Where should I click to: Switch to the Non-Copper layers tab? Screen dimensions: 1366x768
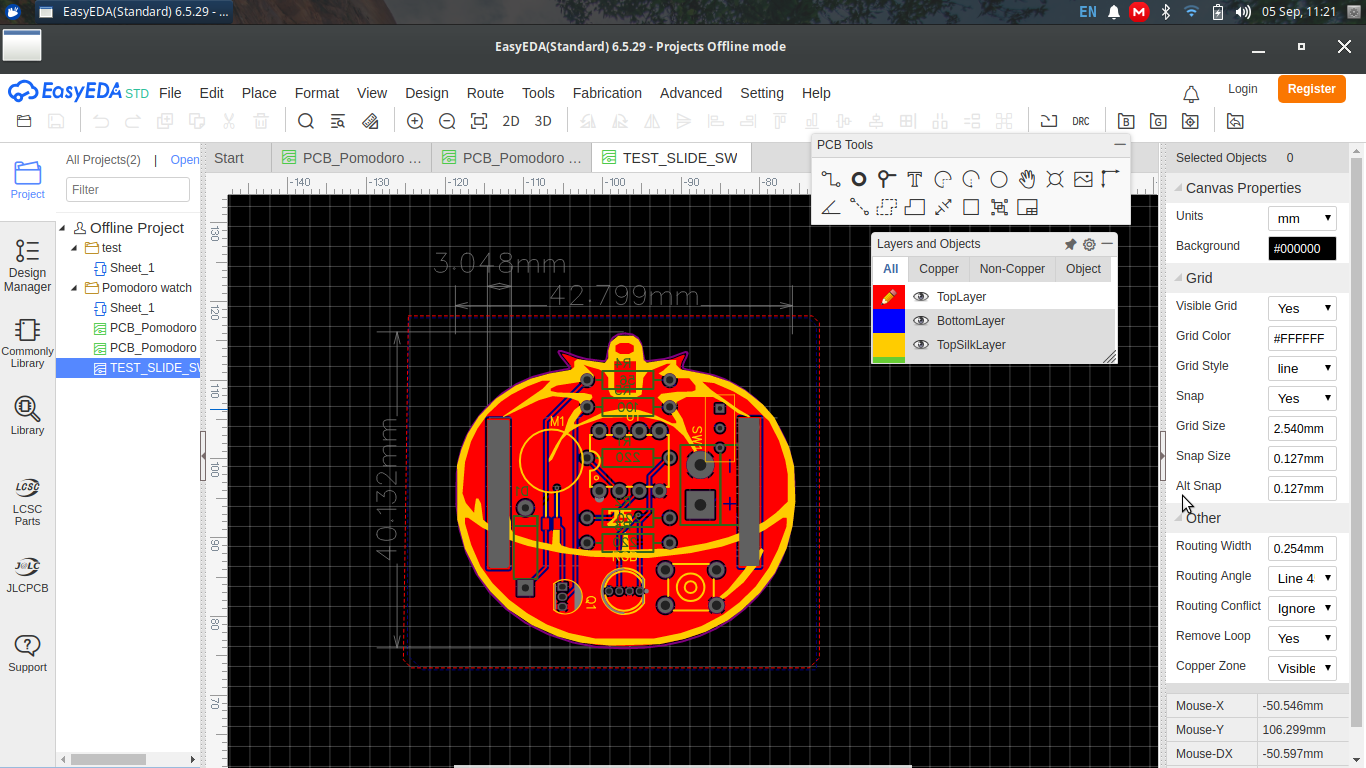(x=1012, y=269)
